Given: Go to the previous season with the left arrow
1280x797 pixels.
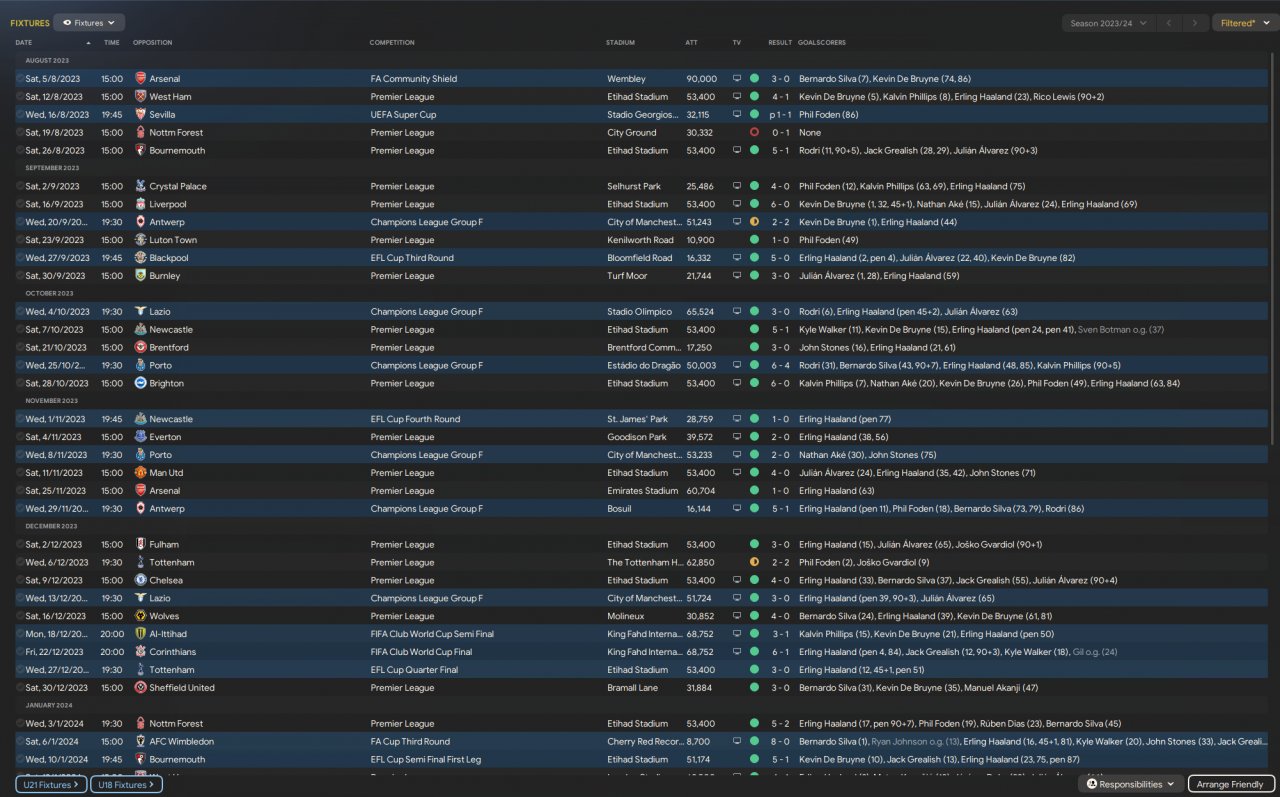Looking at the screenshot, I should click(x=1168, y=23).
